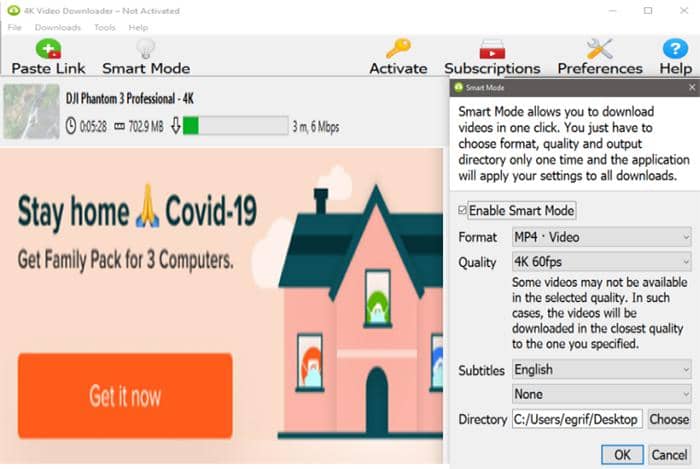Open the second subtitles dropdown showing None
700x469 pixels.
(601, 394)
